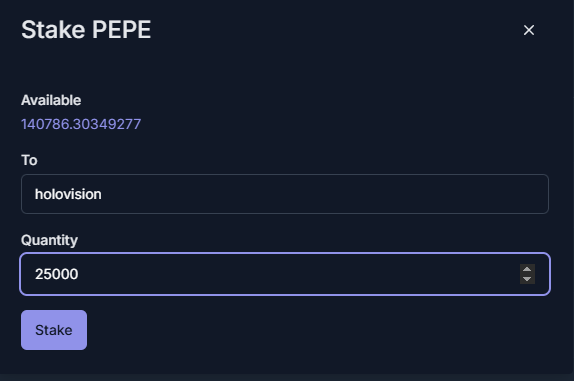Select the purple available amount number
574x381 pixels.
point(81,124)
